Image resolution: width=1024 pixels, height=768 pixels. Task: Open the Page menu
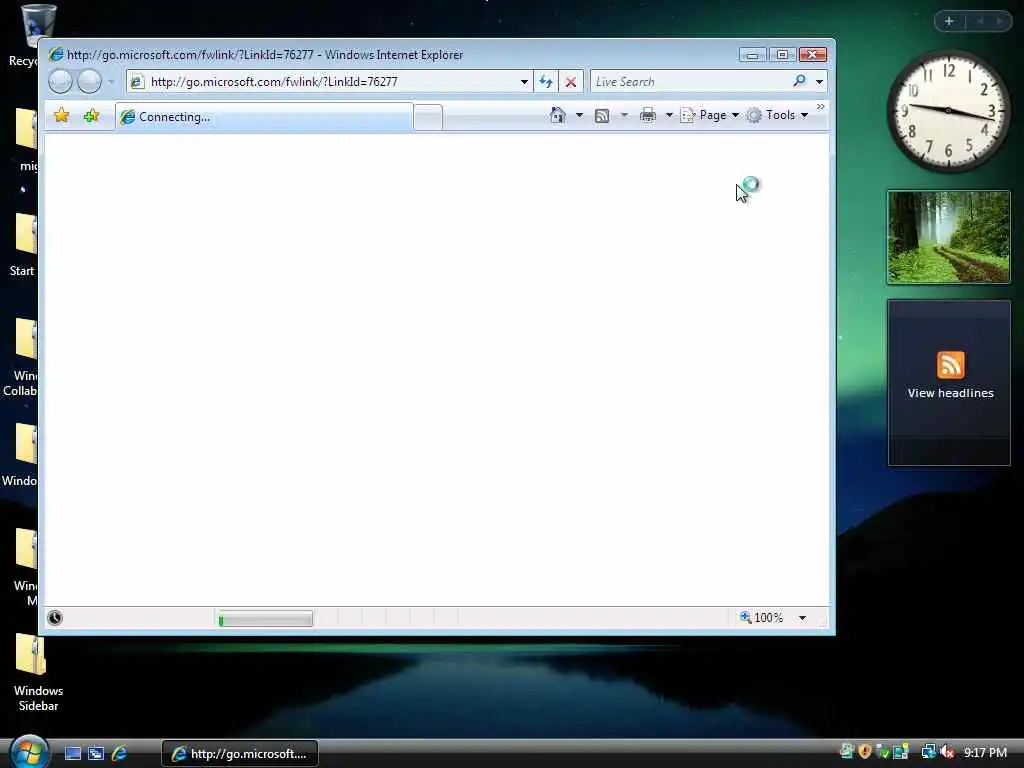click(709, 115)
